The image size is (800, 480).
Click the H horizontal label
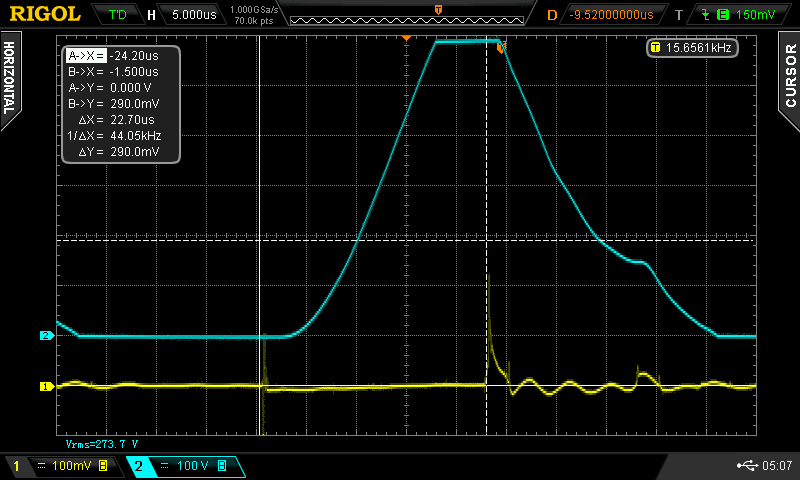152,15
